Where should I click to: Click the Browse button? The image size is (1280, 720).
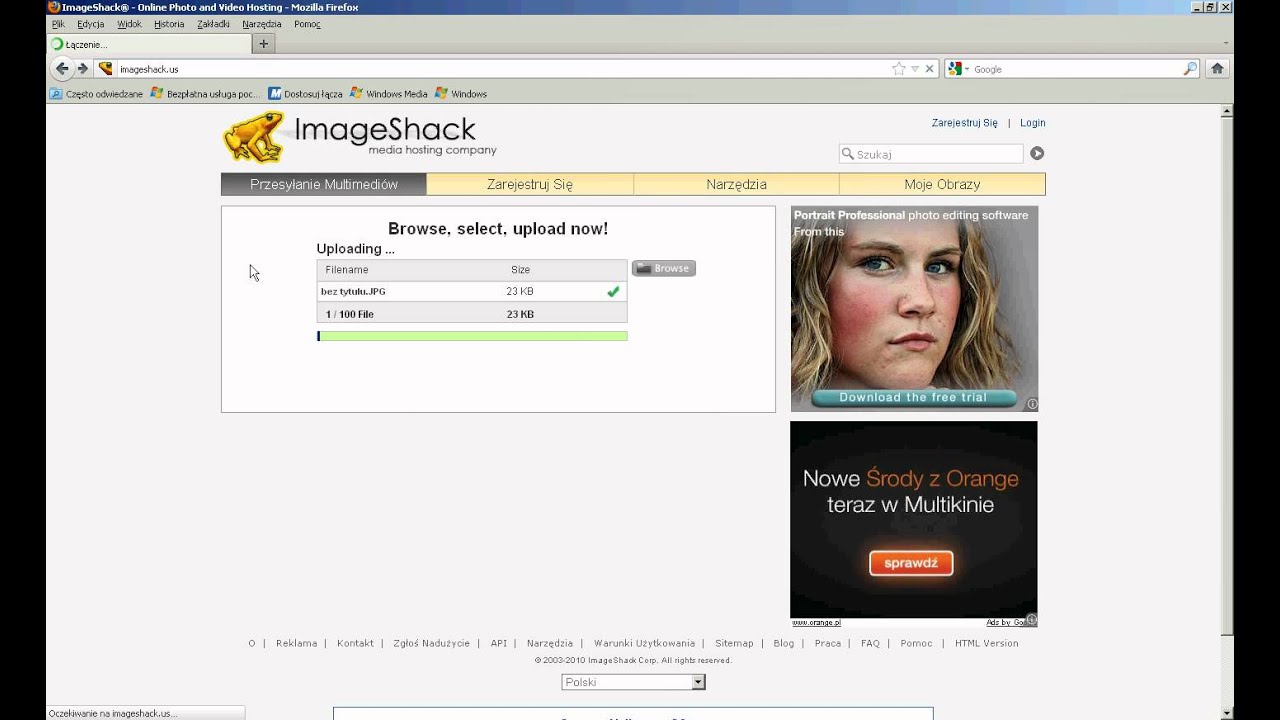click(664, 268)
